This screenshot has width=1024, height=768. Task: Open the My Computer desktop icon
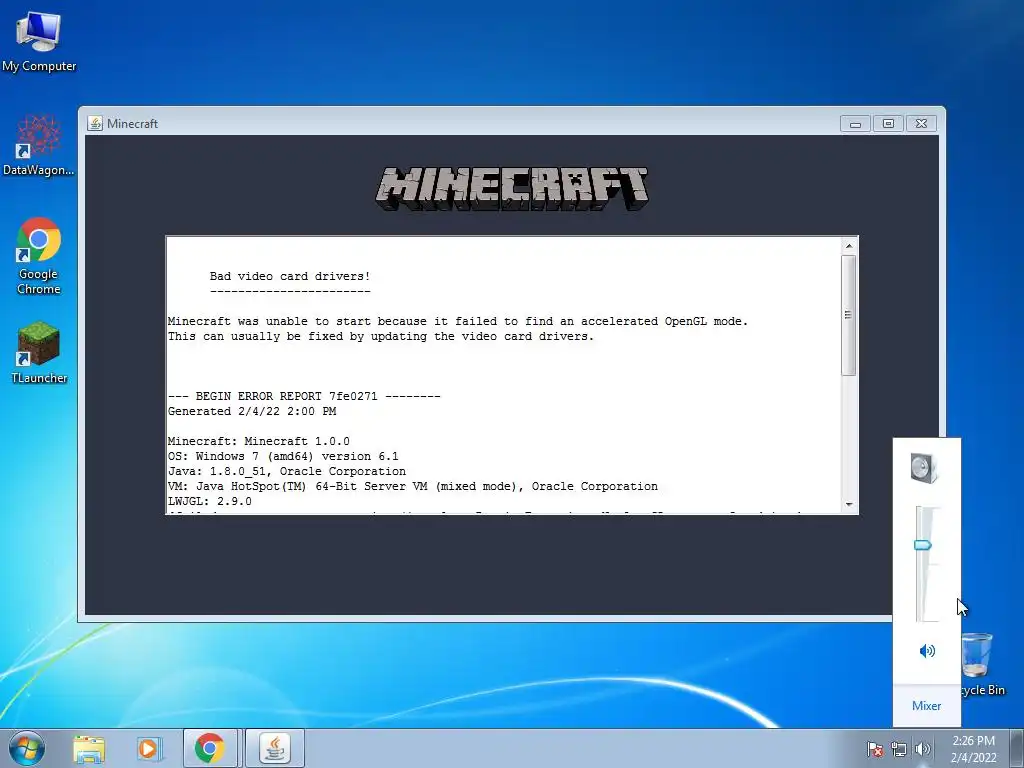click(39, 41)
